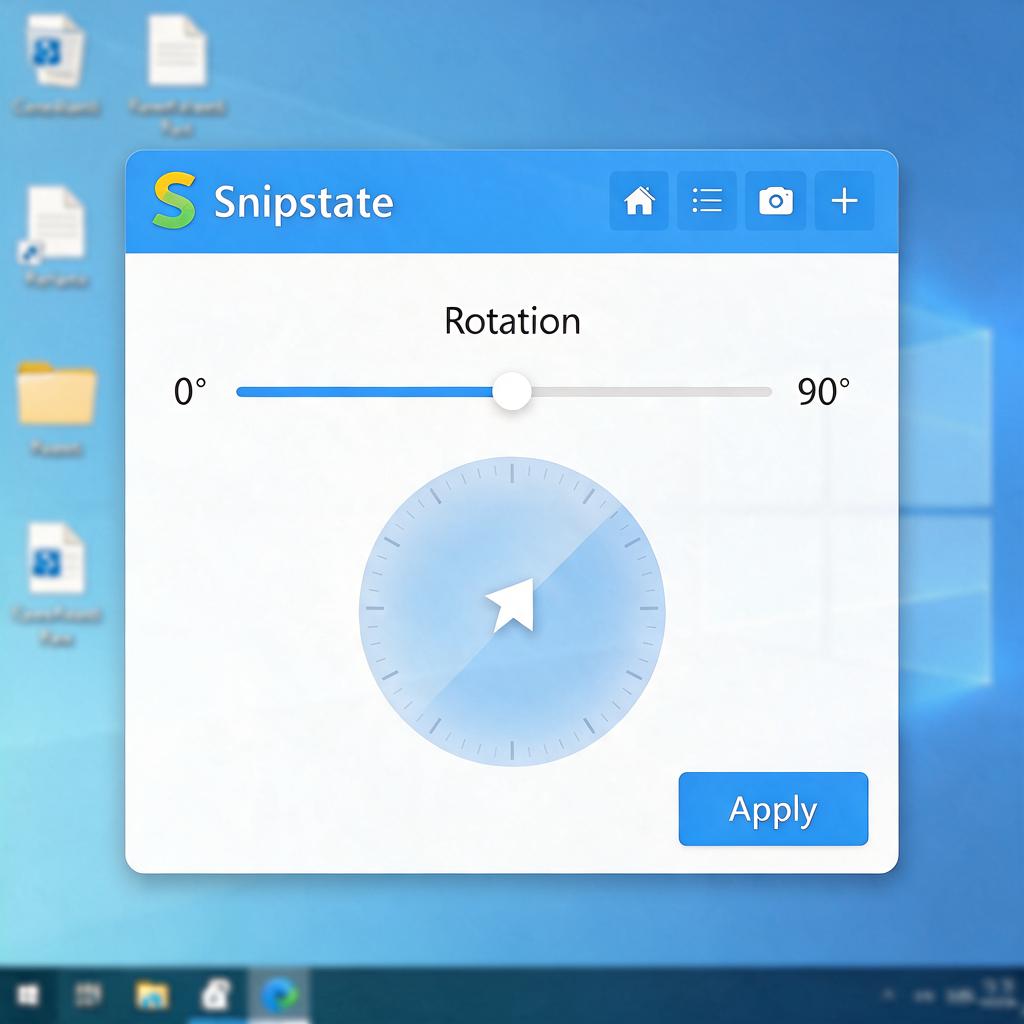Viewport: 1024px width, 1024px height.
Task: Click the top tick of the rotation dial
Action: coord(512,473)
